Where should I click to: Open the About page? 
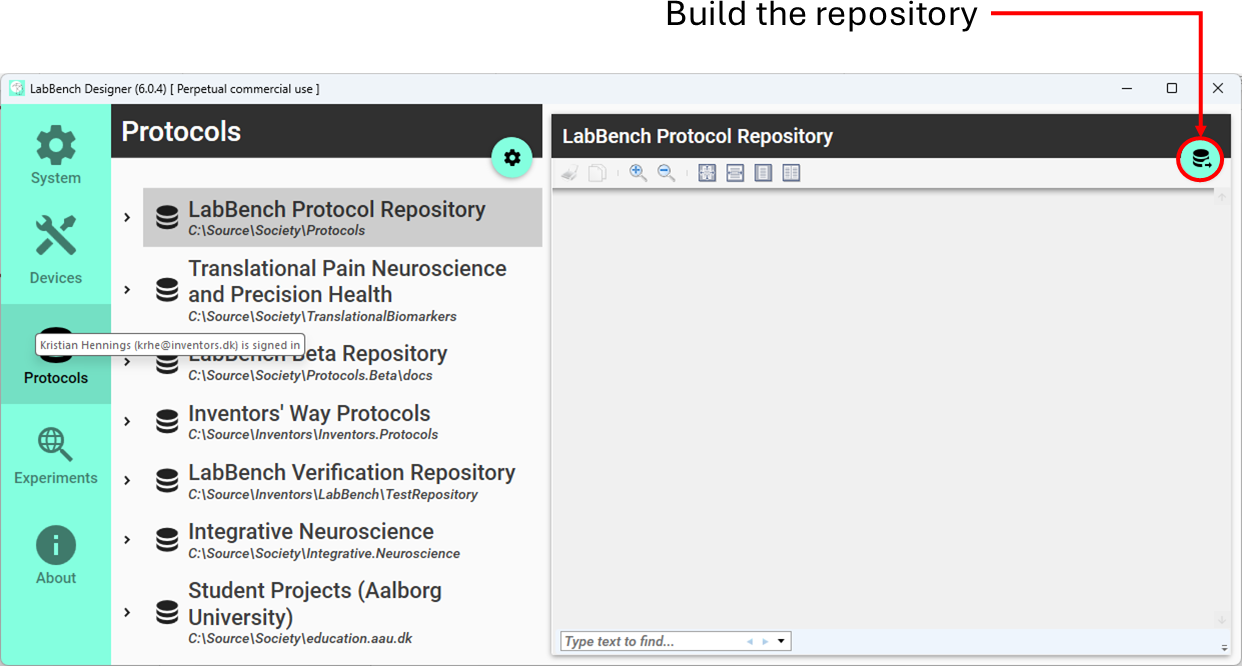point(56,555)
